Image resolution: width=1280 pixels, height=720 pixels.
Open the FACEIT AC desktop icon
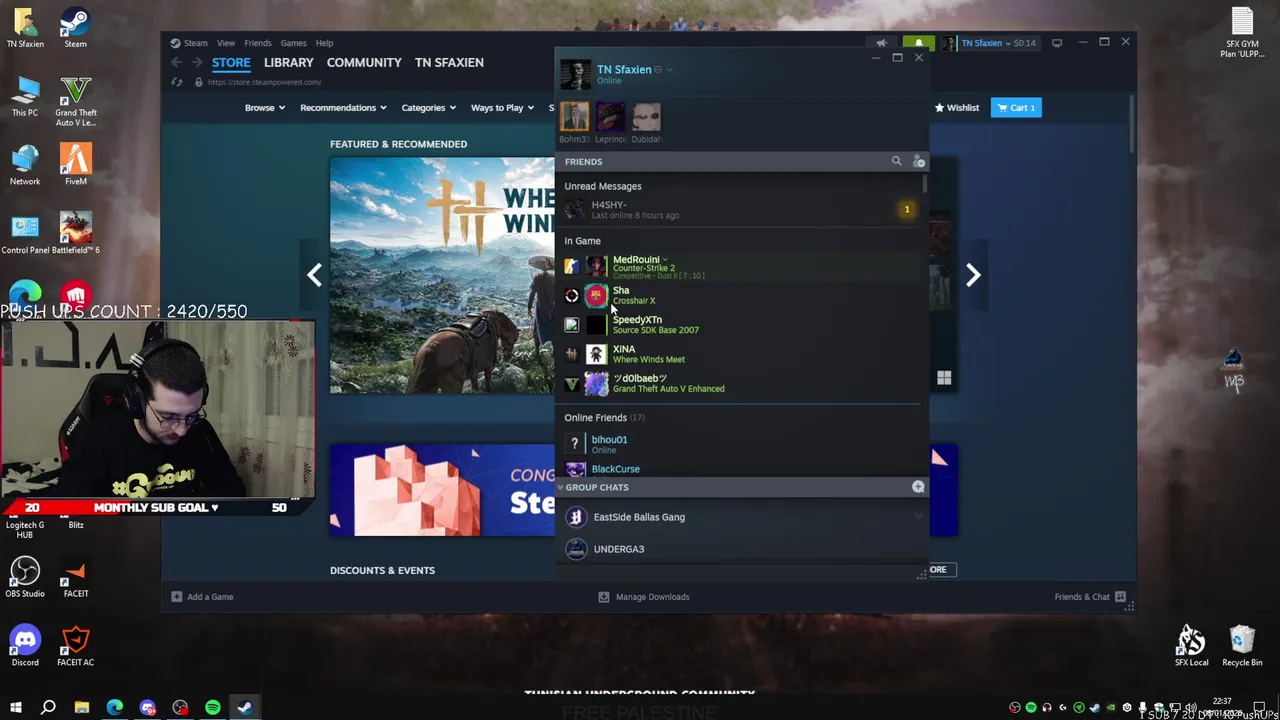[75, 645]
